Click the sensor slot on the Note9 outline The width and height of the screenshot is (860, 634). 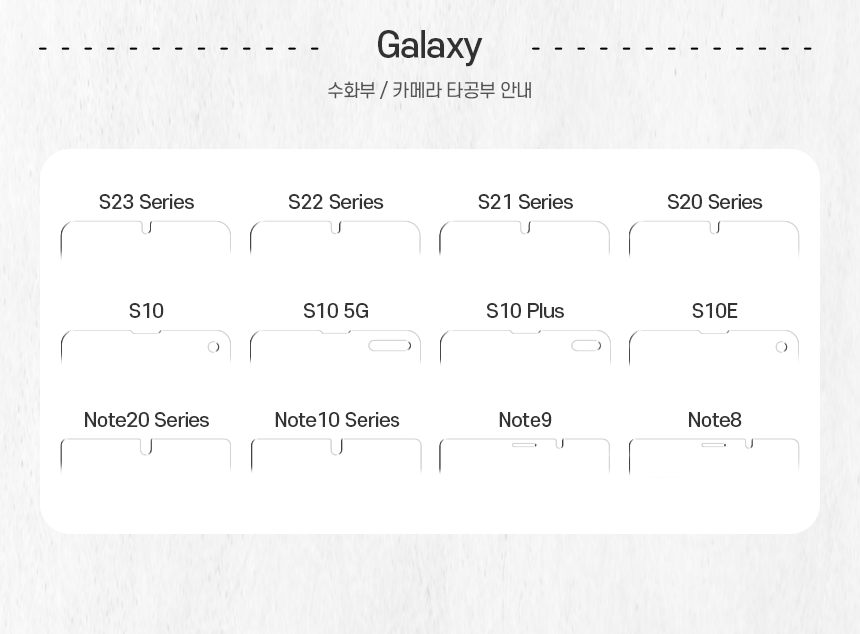(x=524, y=444)
